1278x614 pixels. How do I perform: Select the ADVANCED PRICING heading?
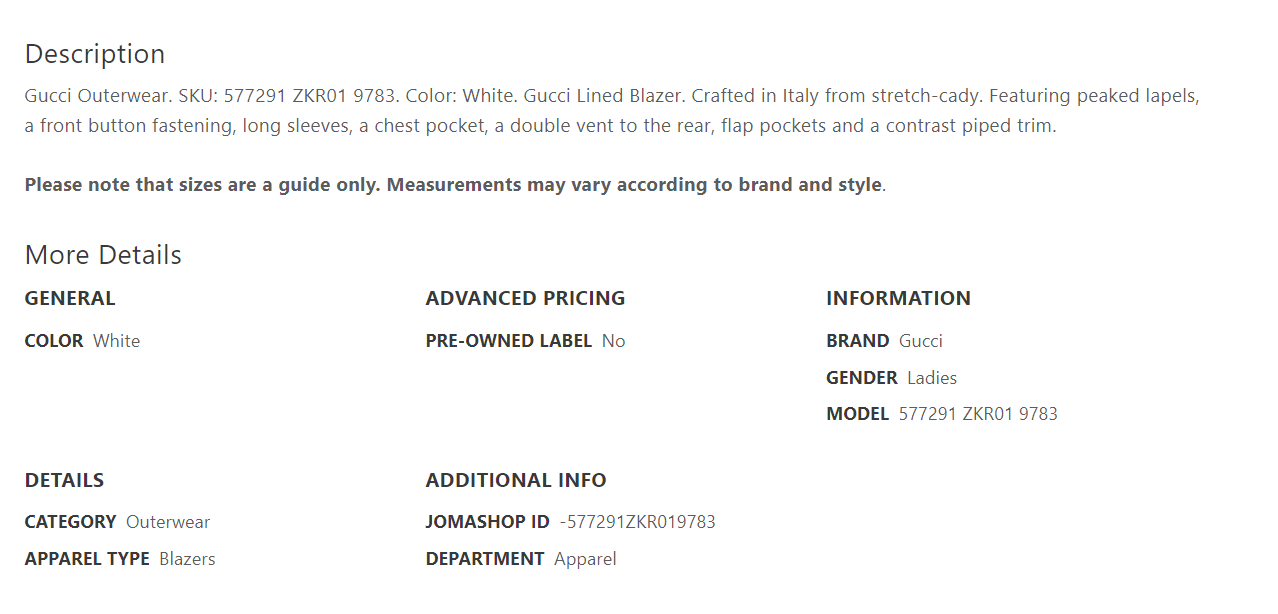point(525,298)
